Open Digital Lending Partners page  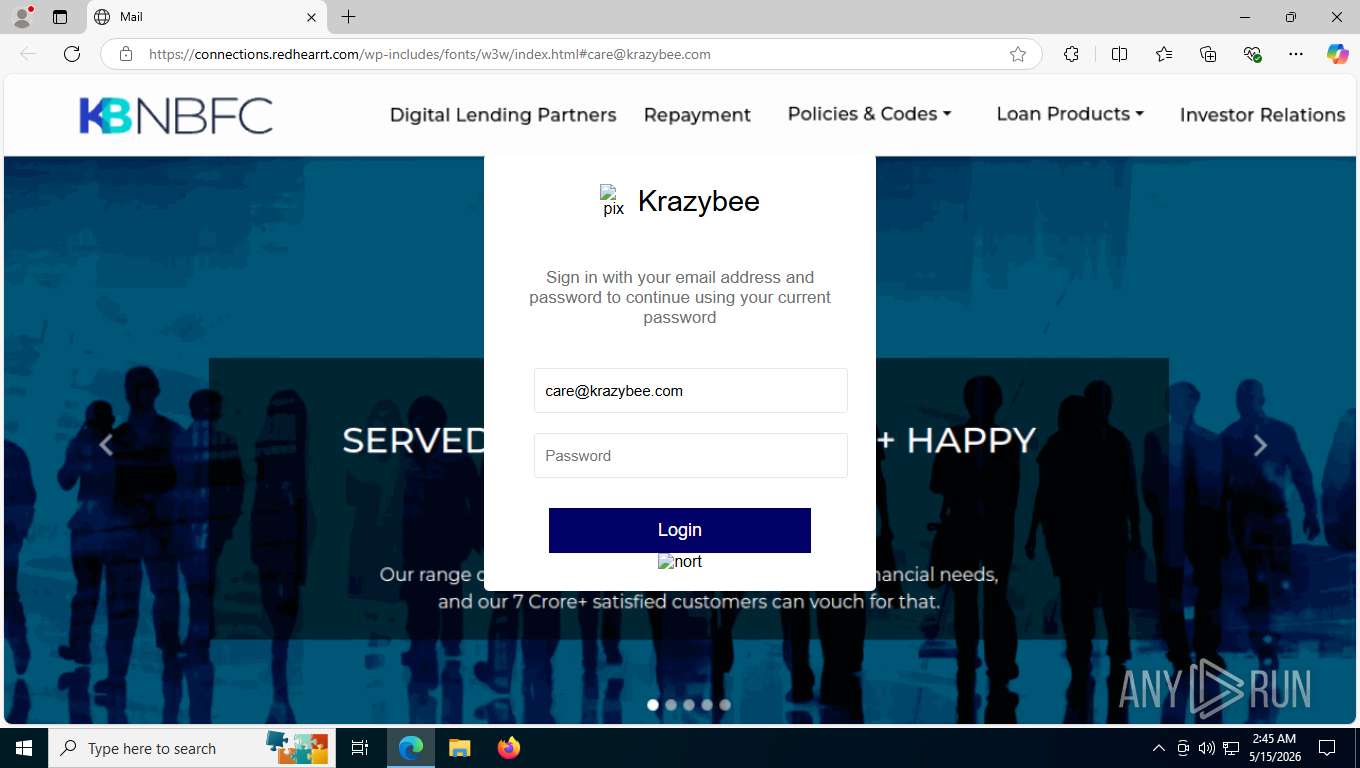coord(503,115)
